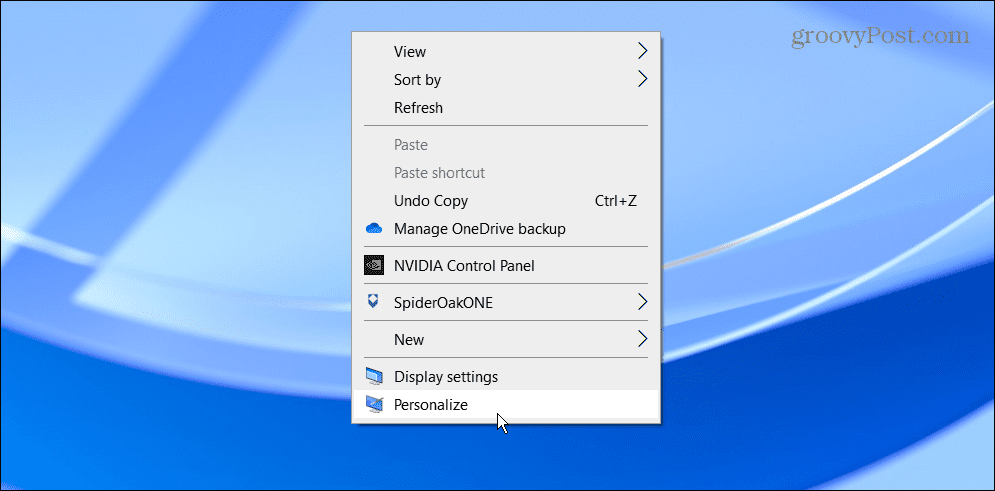
Task: Expand the arrow beside SpiderOakONE
Action: coord(643,303)
